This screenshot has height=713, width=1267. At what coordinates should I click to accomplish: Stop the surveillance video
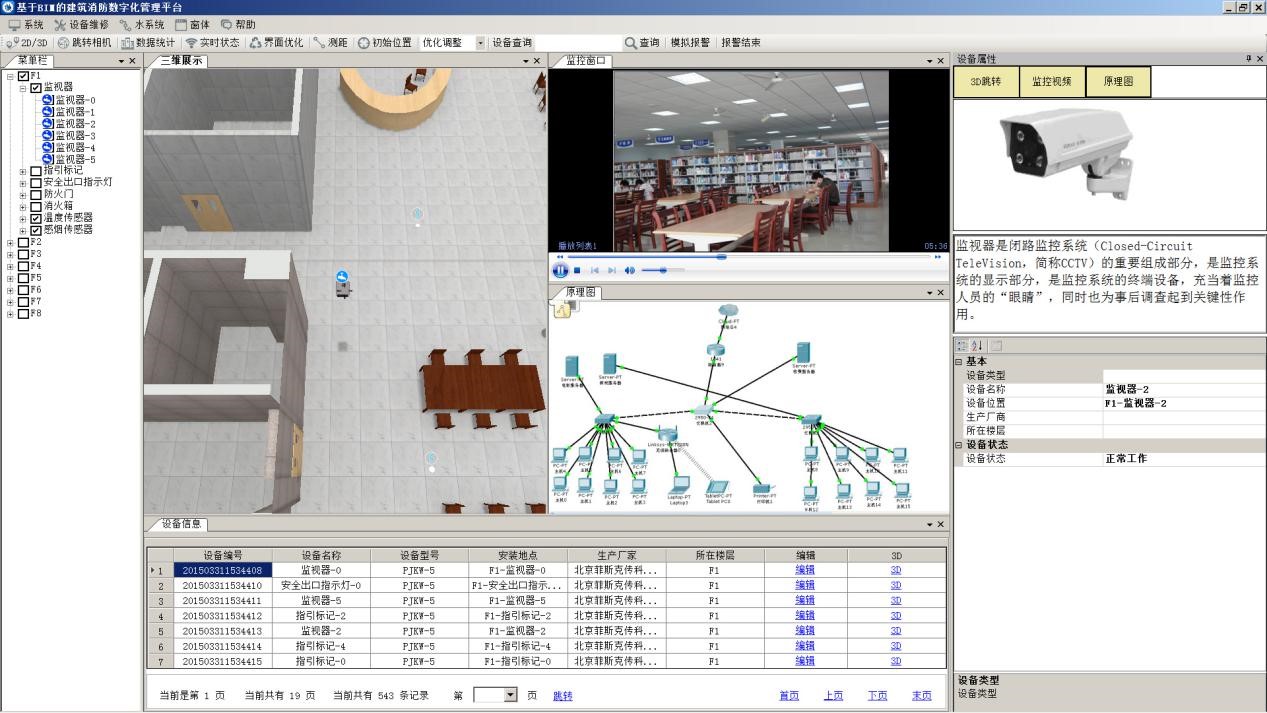[578, 270]
